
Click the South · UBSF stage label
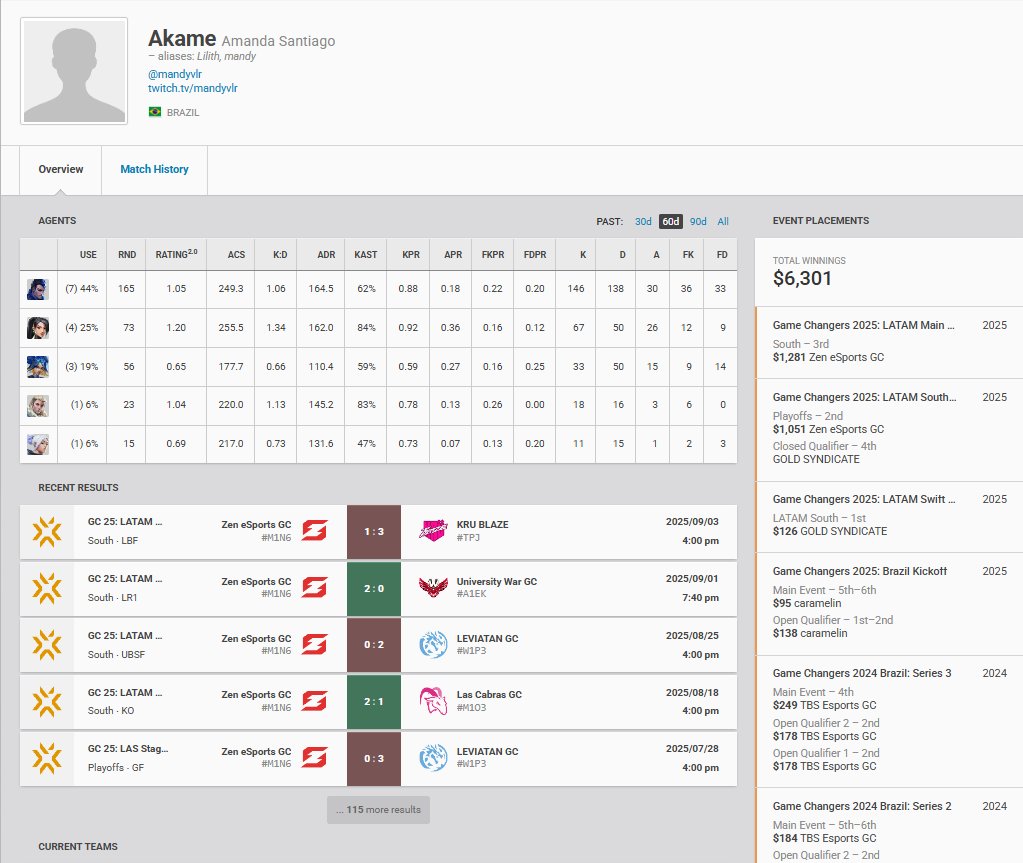(x=116, y=654)
